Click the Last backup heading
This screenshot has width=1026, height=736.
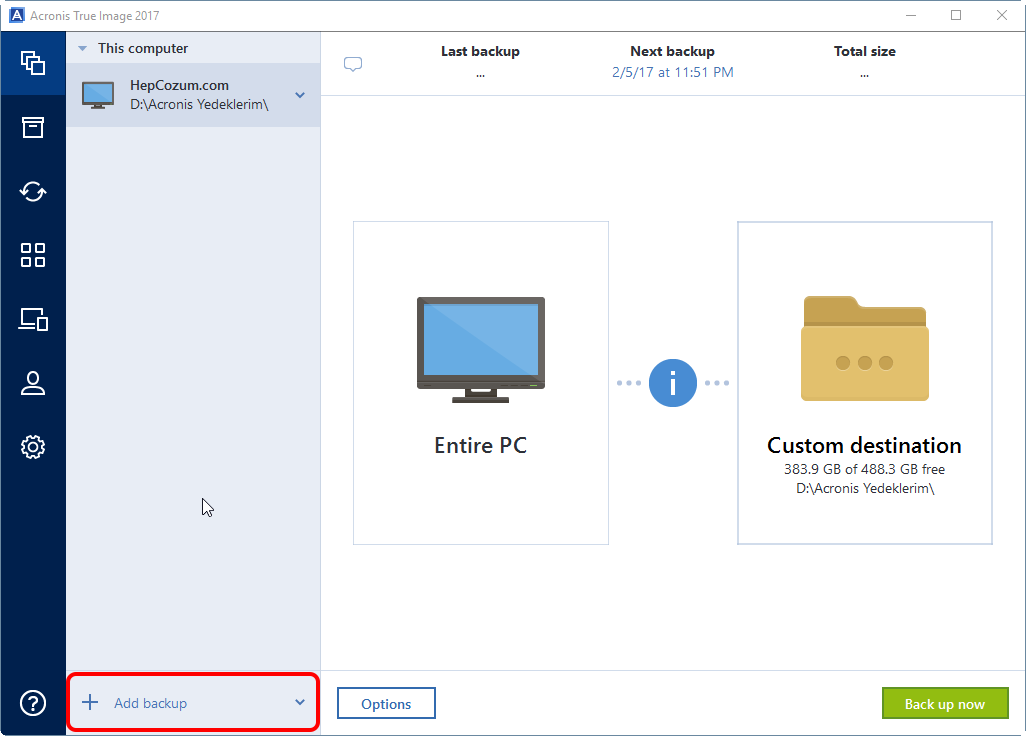coord(480,51)
